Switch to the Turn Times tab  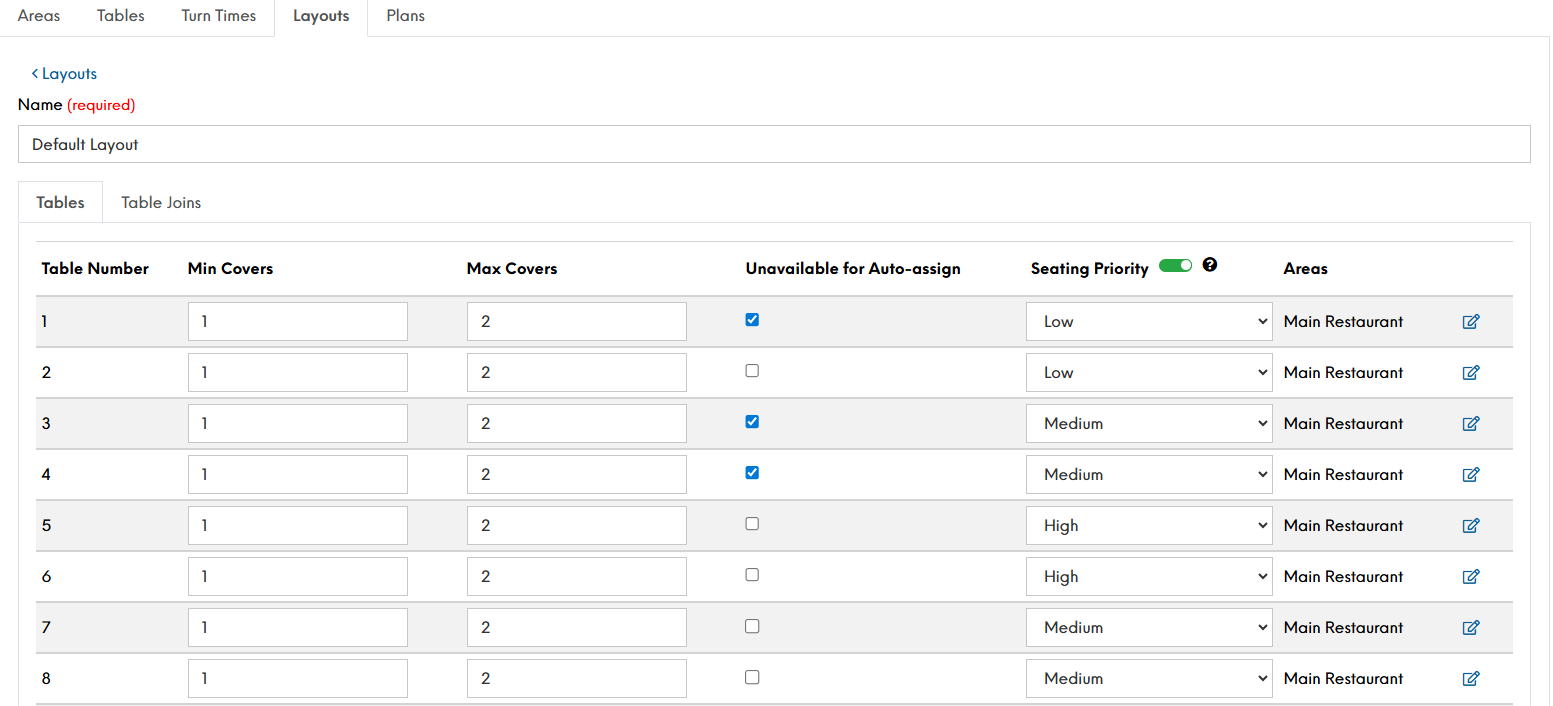(218, 16)
